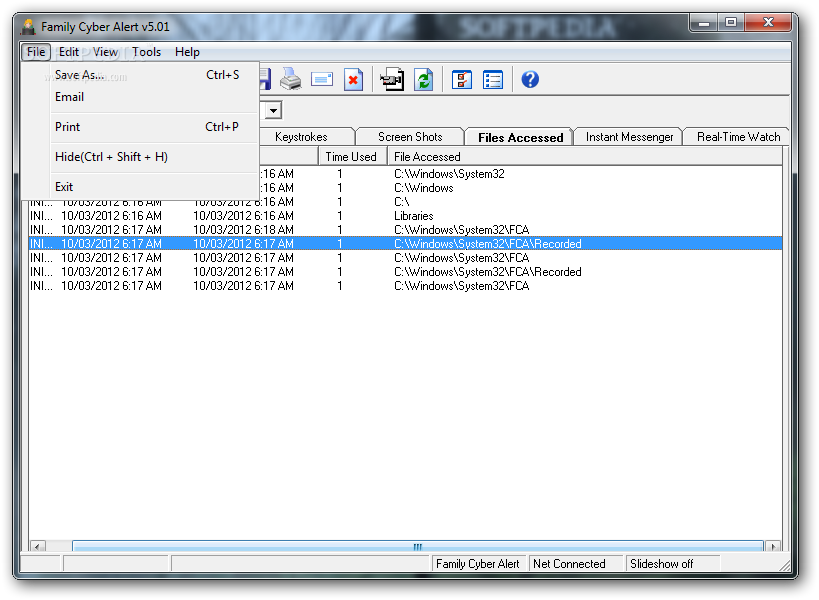Screen dimensions: 819x600
Task: Close the open File menu
Action: [36, 52]
